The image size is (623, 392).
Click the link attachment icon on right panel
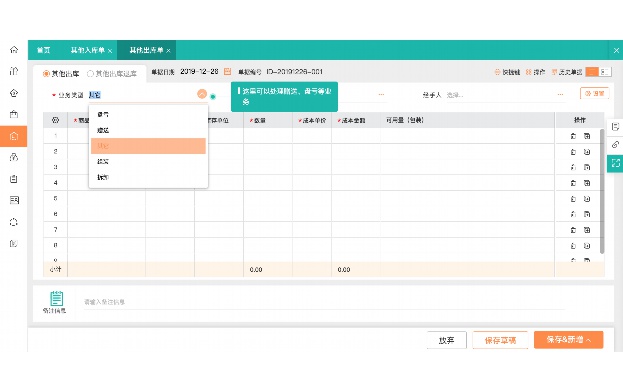tap(615, 145)
